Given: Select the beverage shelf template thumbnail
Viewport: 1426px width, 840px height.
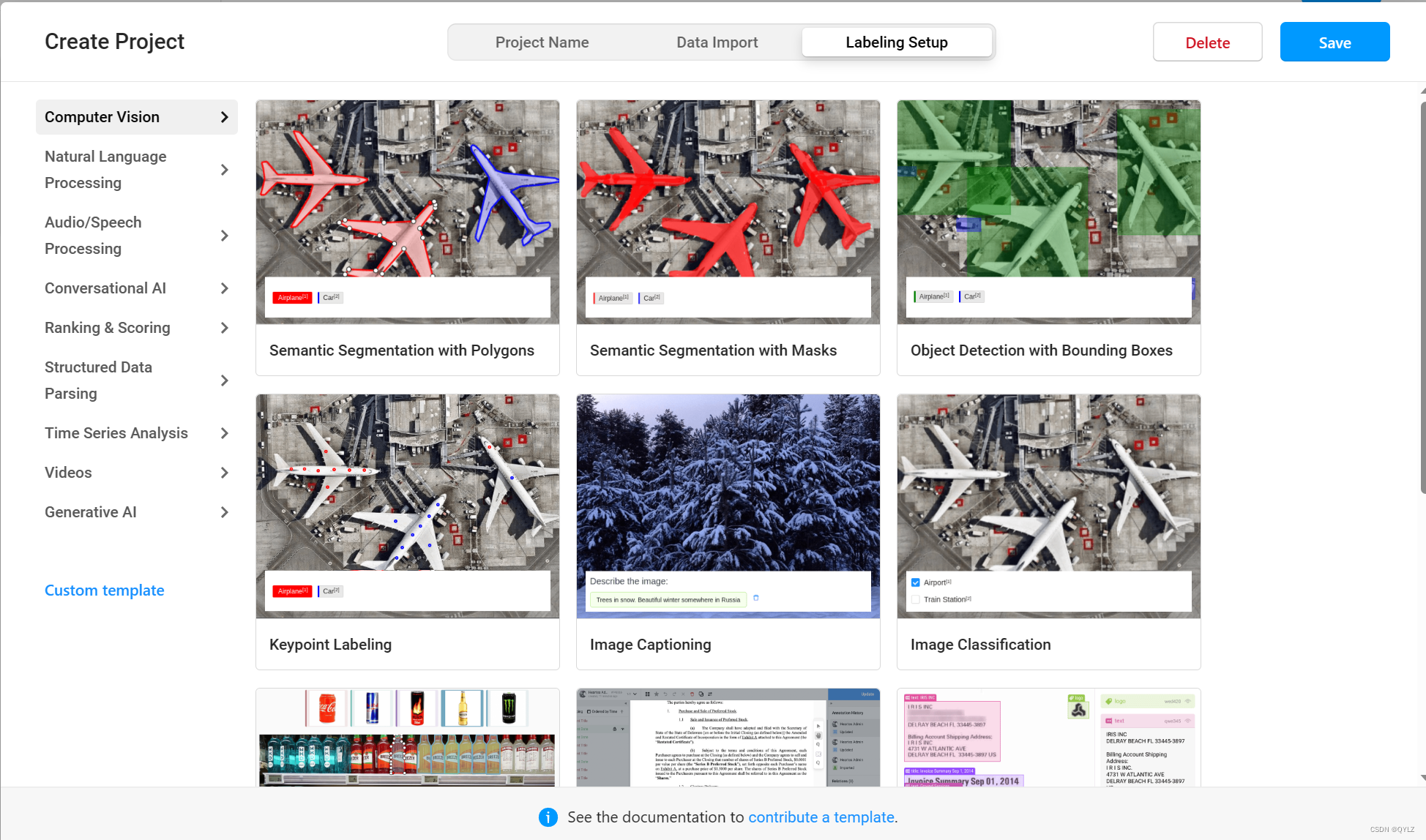Looking at the screenshot, I should (408, 738).
